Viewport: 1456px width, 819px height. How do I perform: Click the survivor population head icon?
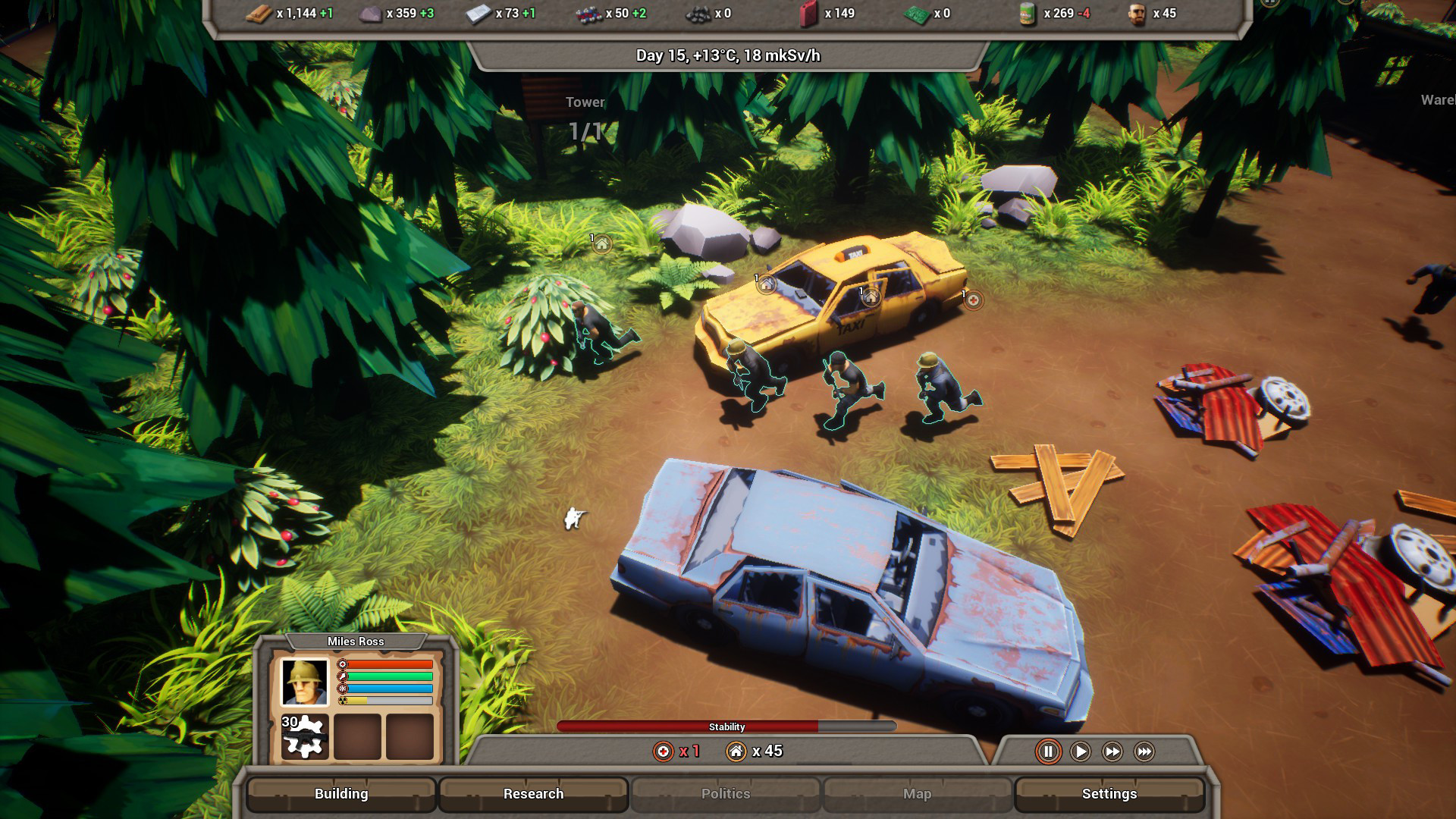click(x=1137, y=14)
